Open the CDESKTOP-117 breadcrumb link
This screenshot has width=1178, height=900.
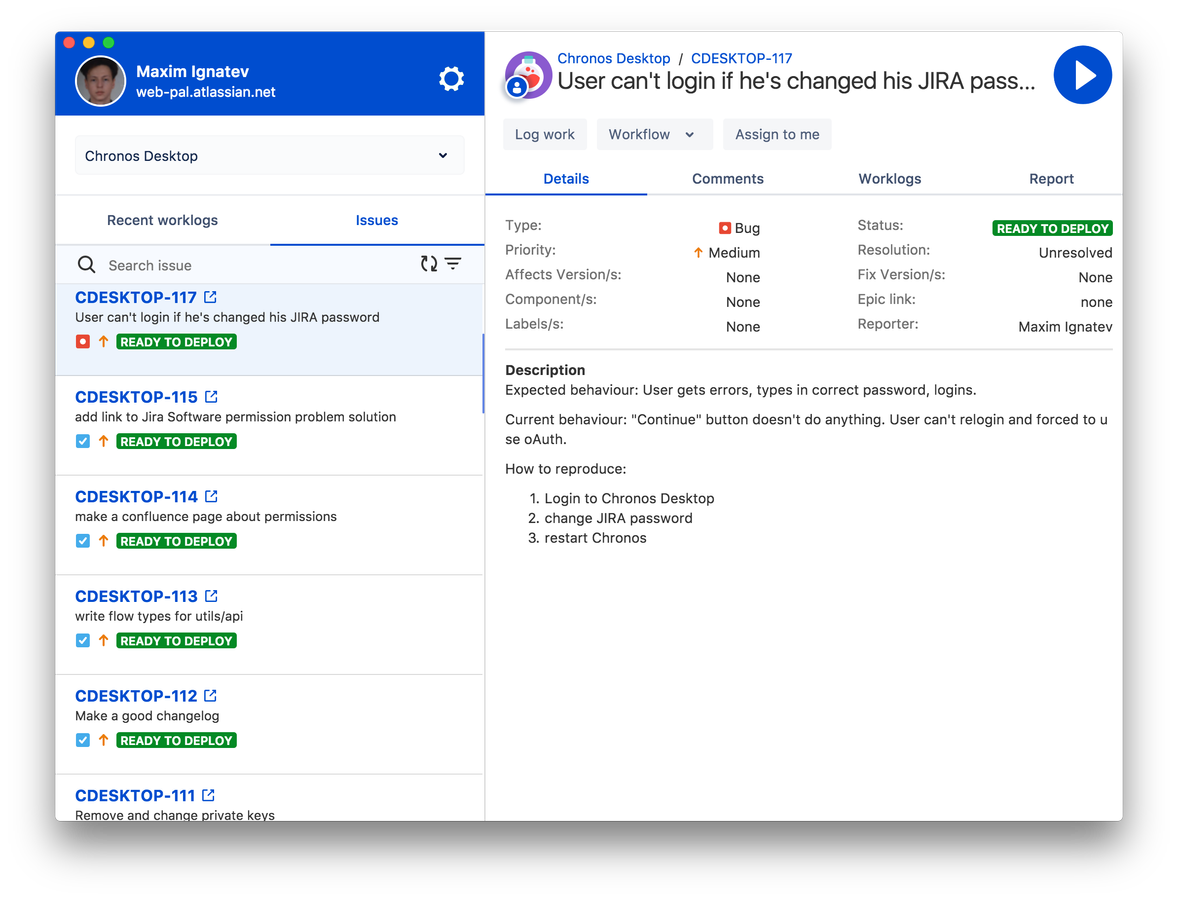coord(742,58)
